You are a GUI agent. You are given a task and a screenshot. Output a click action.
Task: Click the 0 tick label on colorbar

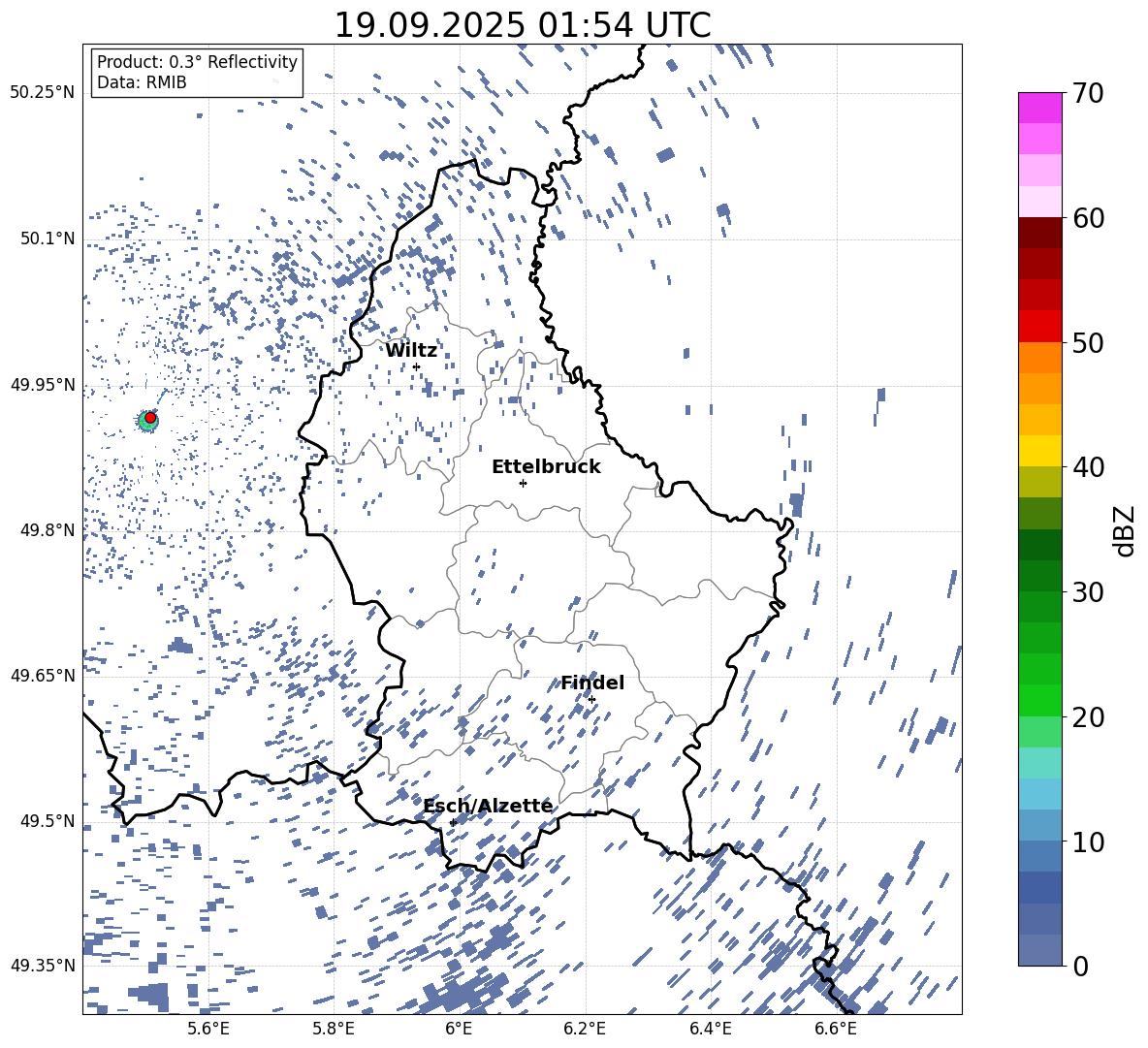1080,966
